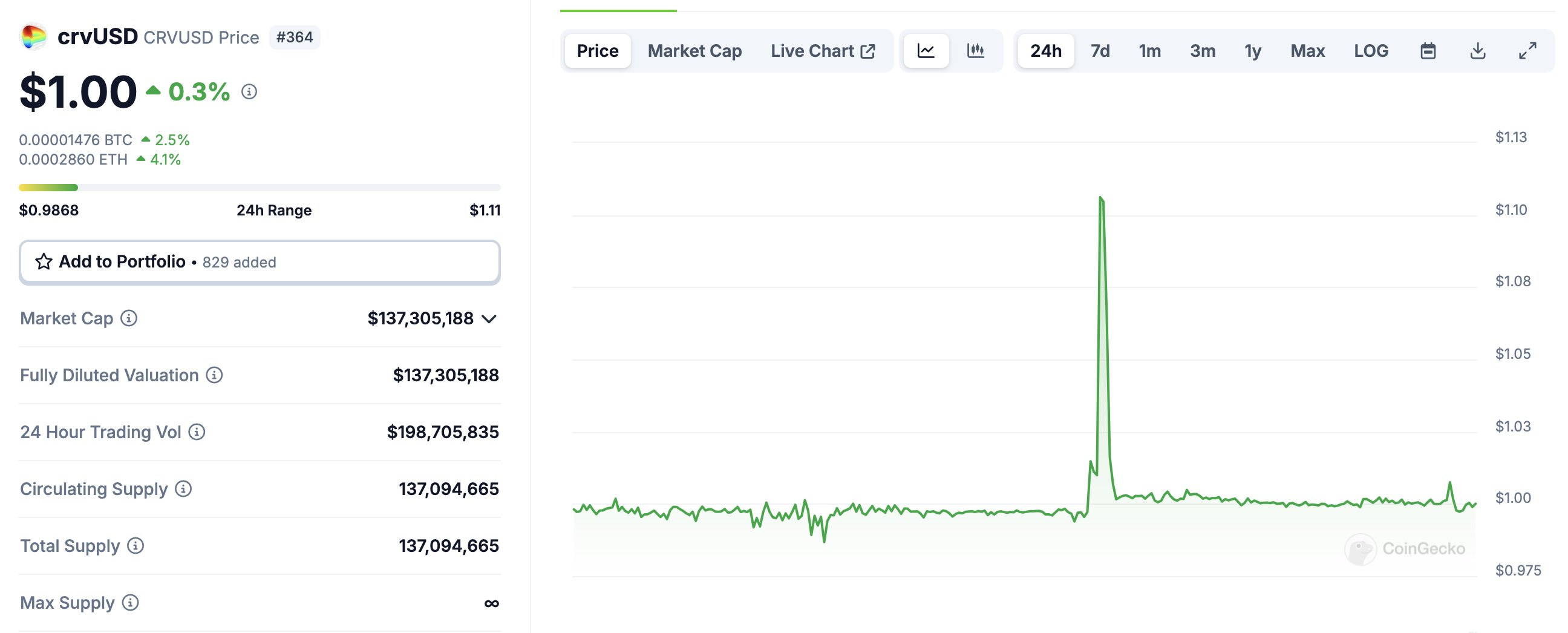Open the Live Chart external link
The height and width of the screenshot is (633, 1568).
(823, 50)
